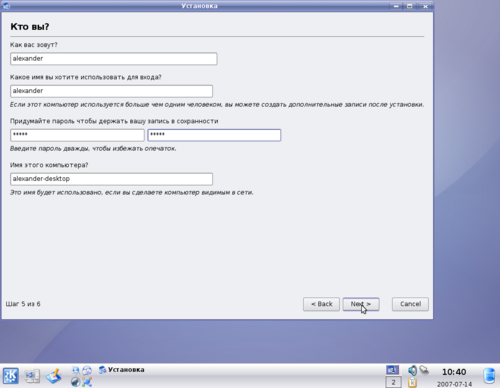Open the KDE K menu
The height and width of the screenshot is (388, 500).
pyautogui.click(x=11, y=376)
